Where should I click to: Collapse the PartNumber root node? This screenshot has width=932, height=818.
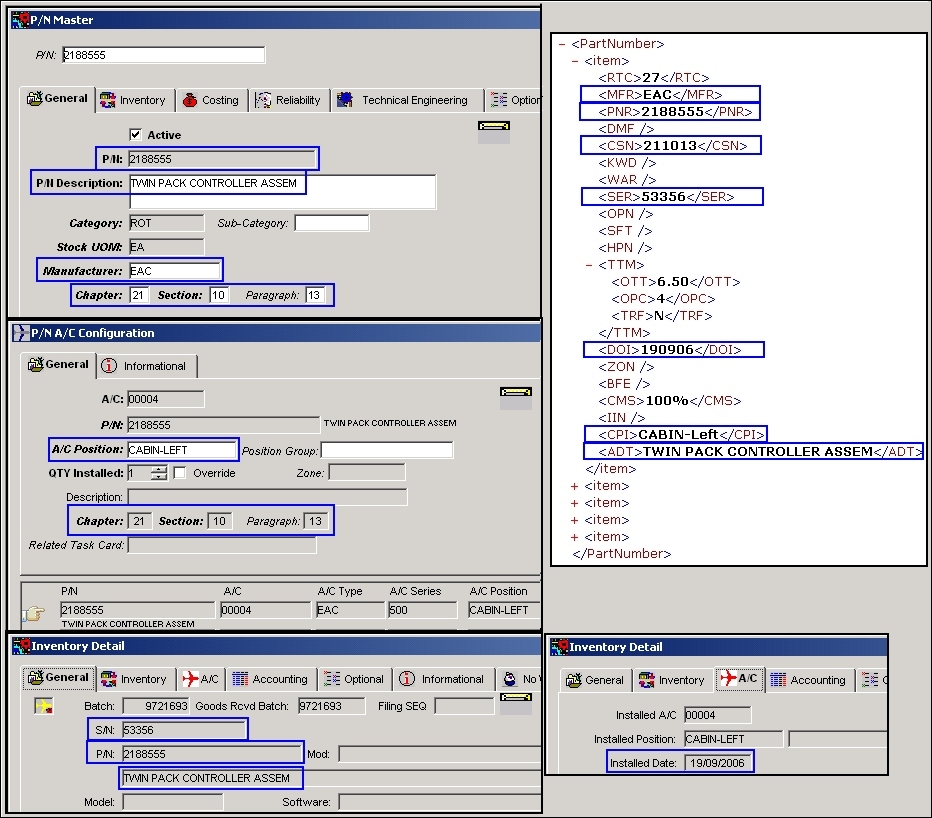tap(562, 44)
